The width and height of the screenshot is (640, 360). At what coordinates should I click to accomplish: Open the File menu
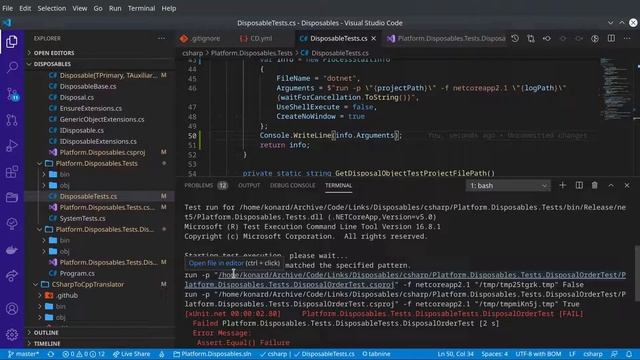tap(7, 8)
